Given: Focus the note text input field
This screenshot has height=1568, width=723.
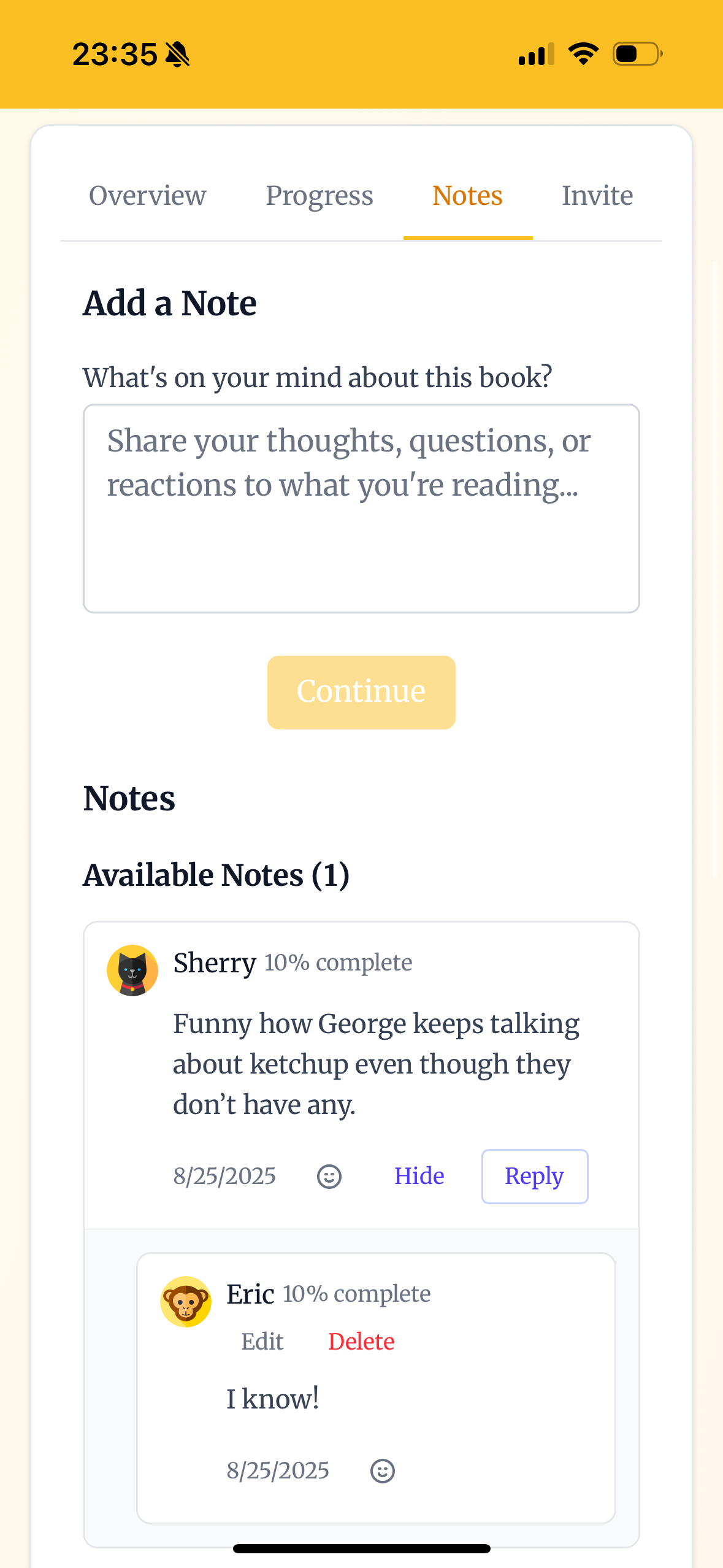Looking at the screenshot, I should point(361,508).
